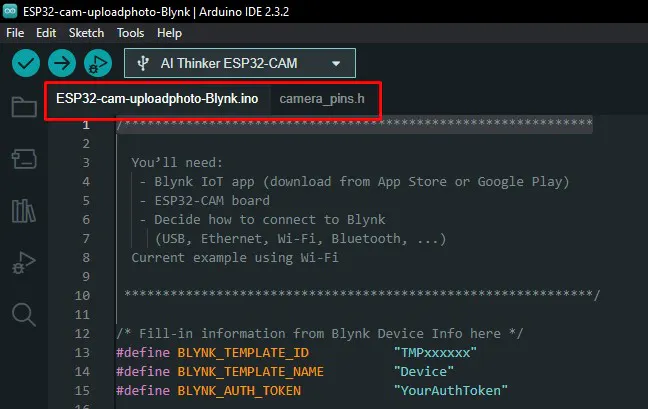Click line number 1 in the gutter

[86, 125]
